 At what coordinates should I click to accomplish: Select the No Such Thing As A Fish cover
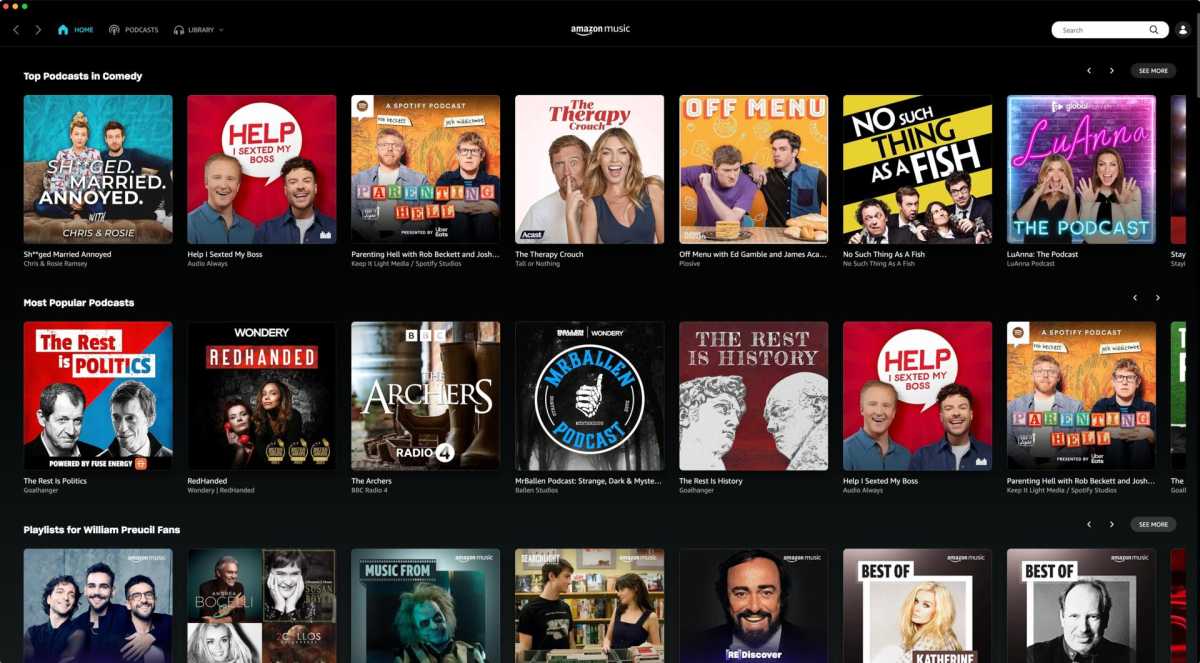click(x=917, y=167)
